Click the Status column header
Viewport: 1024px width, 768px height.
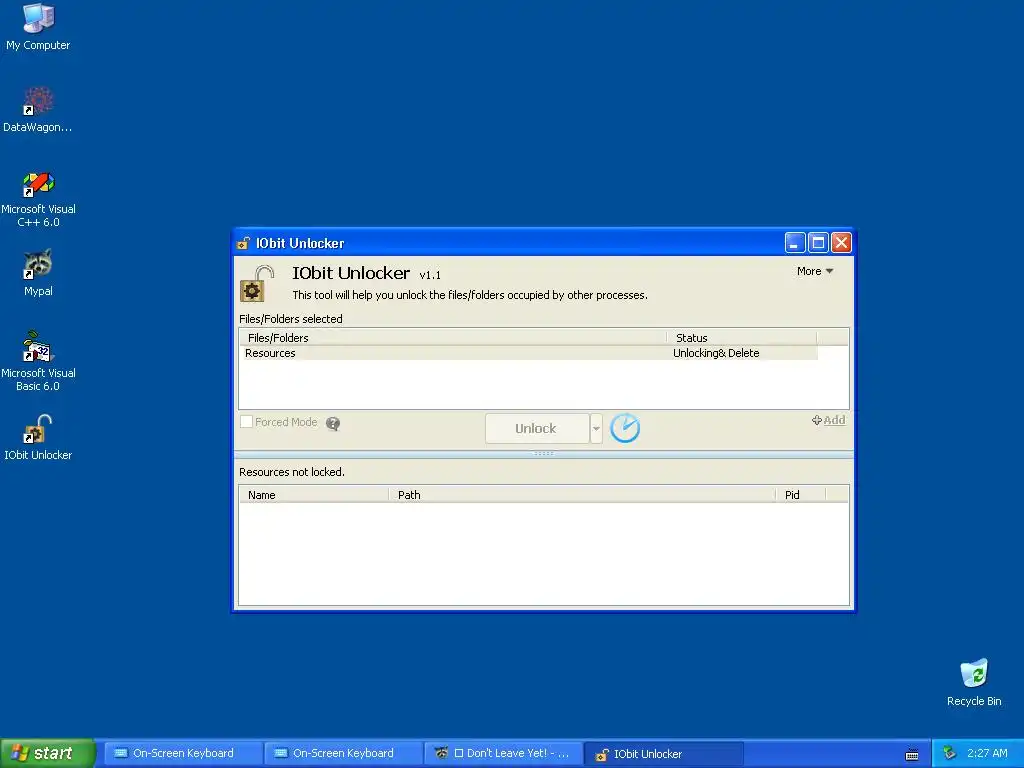(x=742, y=338)
